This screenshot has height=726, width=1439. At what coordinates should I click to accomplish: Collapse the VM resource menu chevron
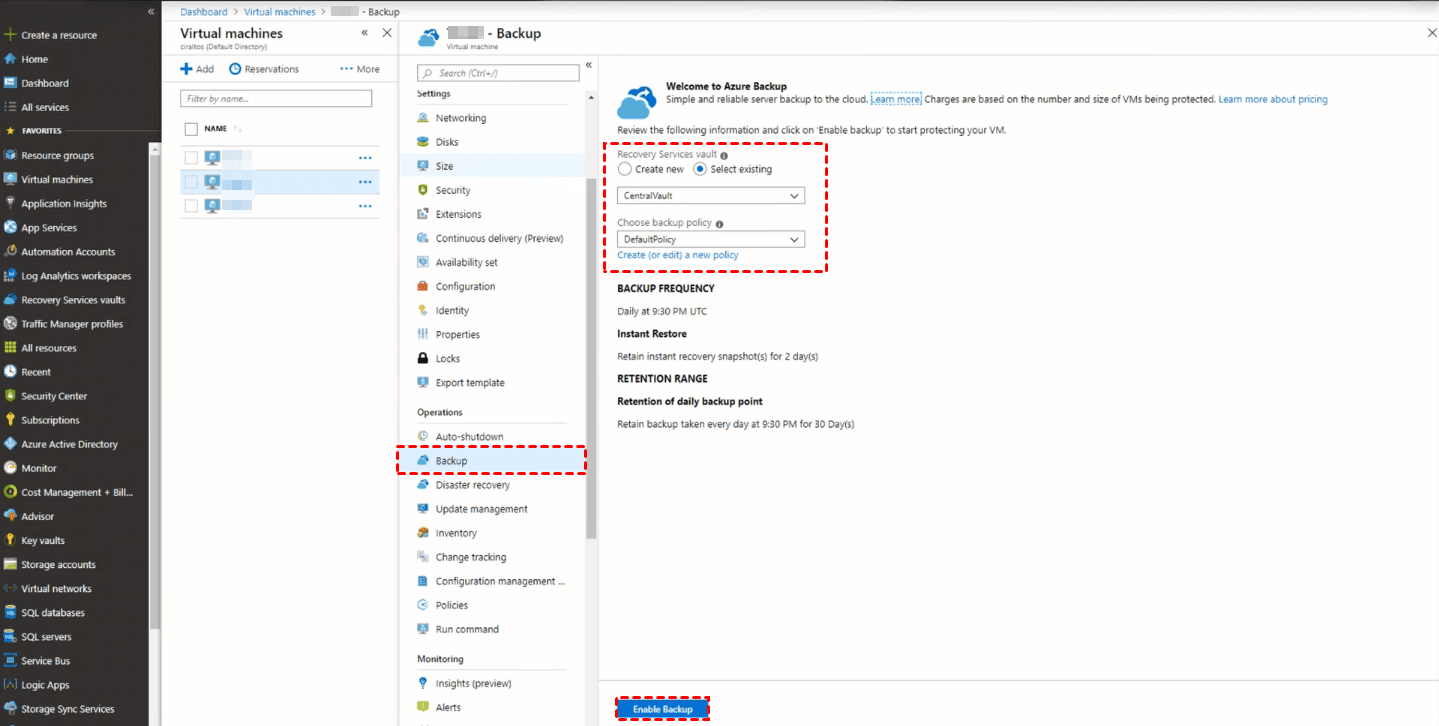588,65
